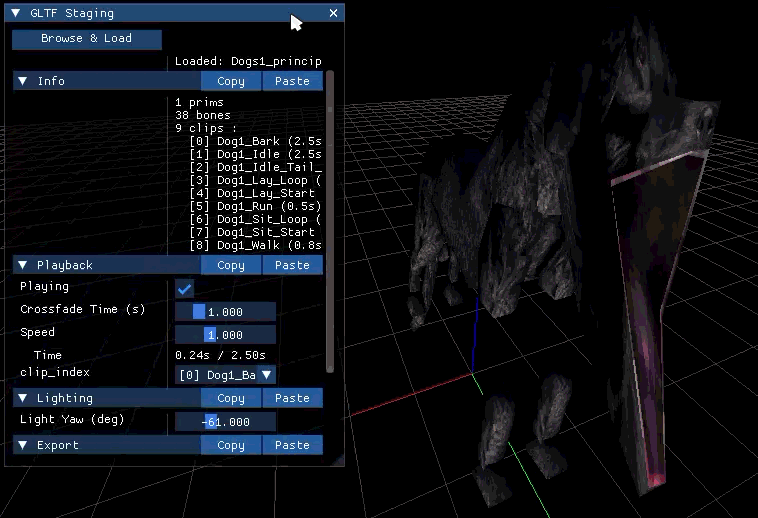This screenshot has width=758, height=518.
Task: Copy the Playback section settings
Action: (x=231, y=265)
